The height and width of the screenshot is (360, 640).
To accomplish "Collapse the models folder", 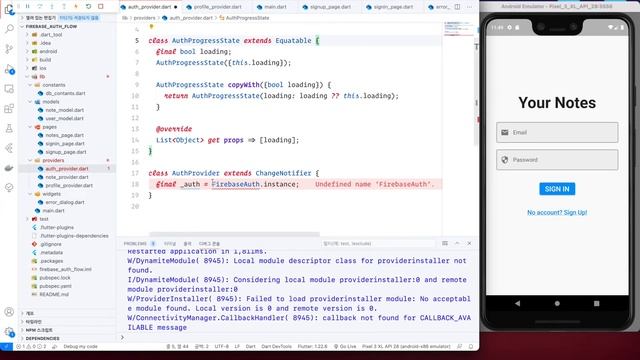I will 51,102.
